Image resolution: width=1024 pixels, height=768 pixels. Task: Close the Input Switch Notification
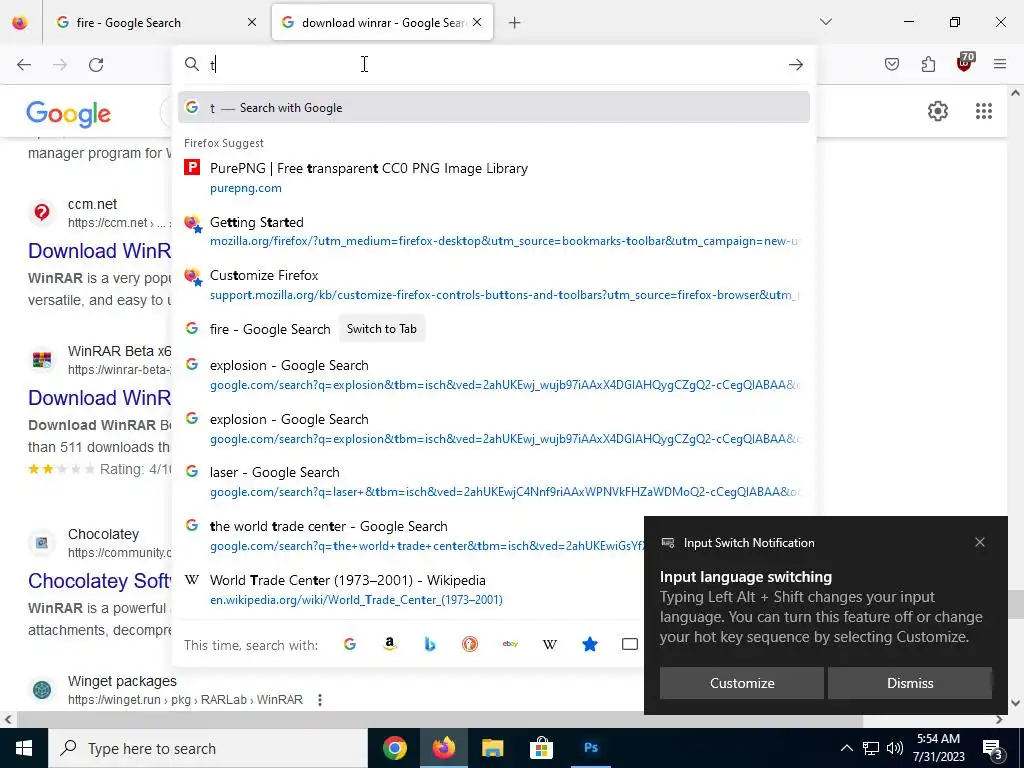coord(980,542)
